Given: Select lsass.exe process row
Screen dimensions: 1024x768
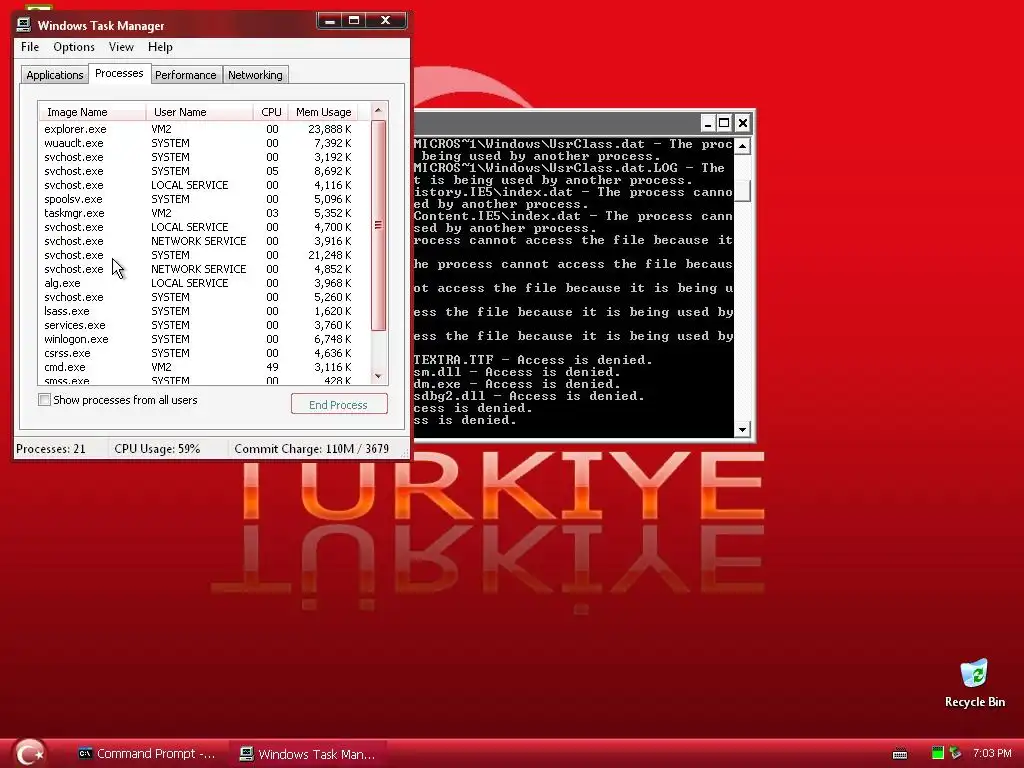Looking at the screenshot, I should [199, 311].
